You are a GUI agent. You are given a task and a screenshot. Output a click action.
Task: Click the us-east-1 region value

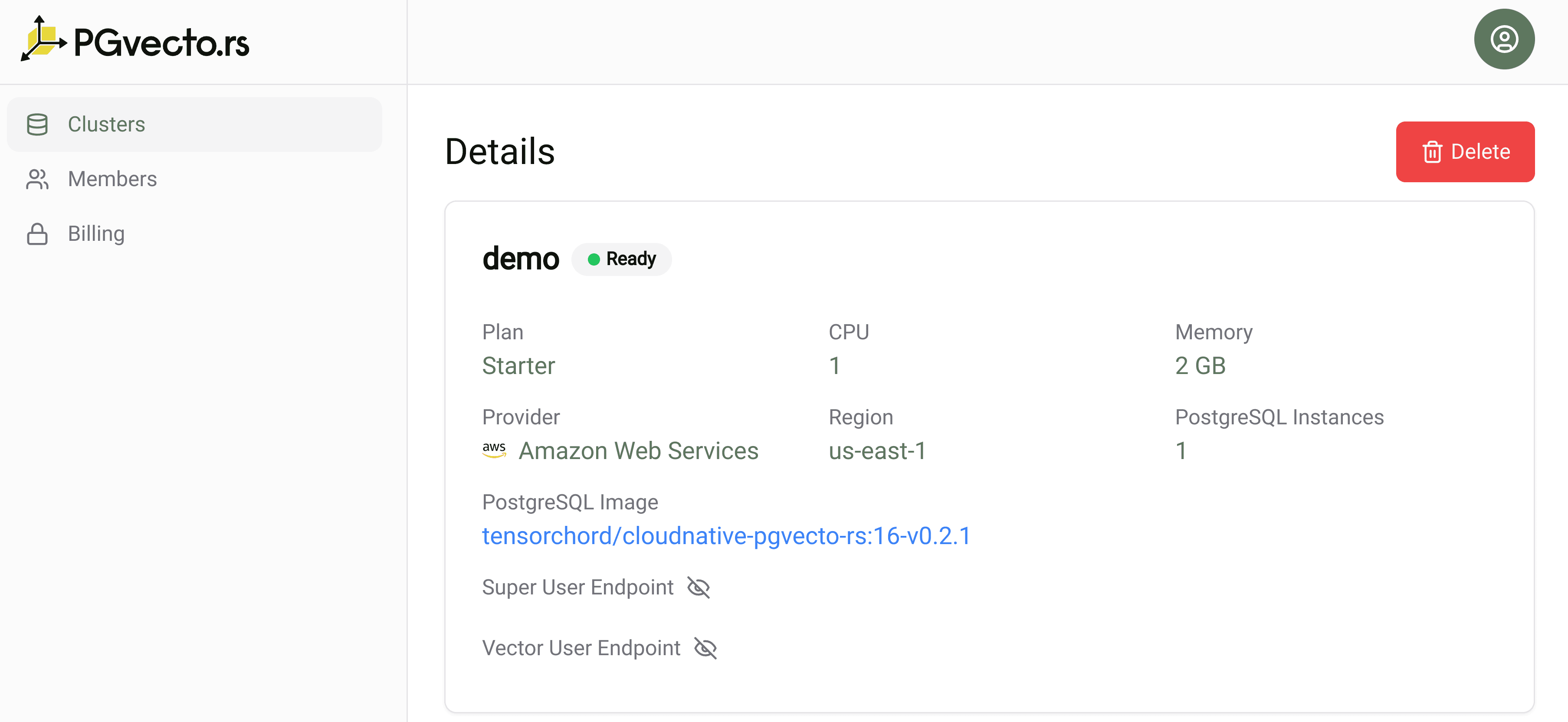pyautogui.click(x=877, y=451)
